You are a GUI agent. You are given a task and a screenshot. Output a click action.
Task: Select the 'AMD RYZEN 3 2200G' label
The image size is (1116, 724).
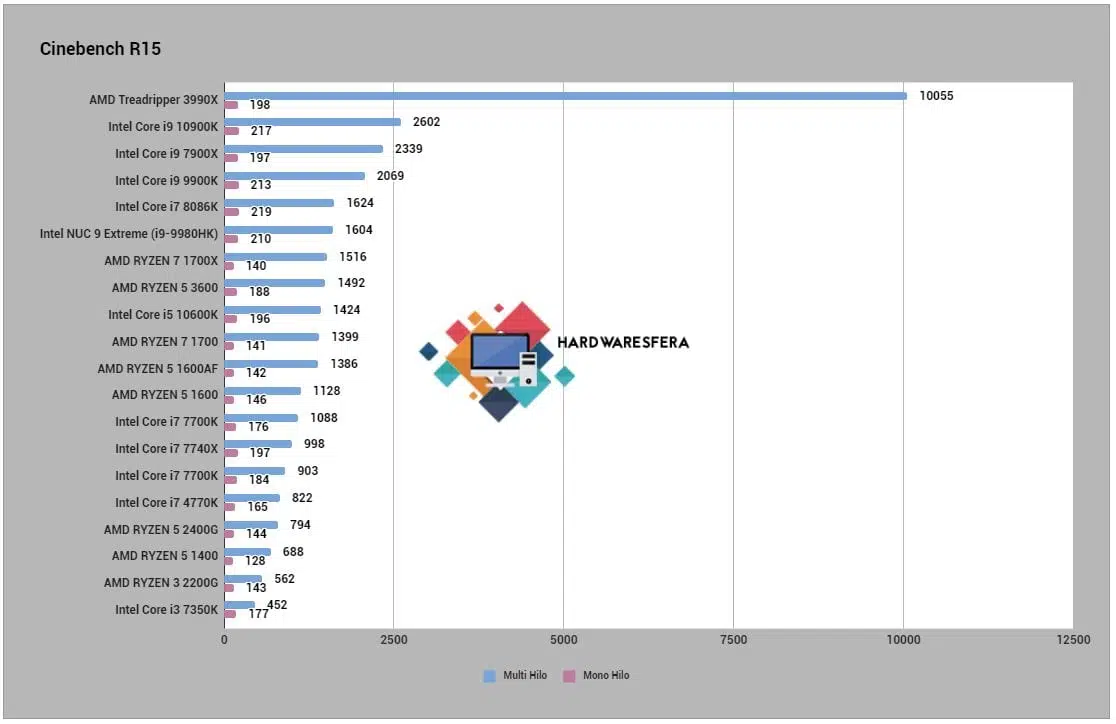[161, 582]
